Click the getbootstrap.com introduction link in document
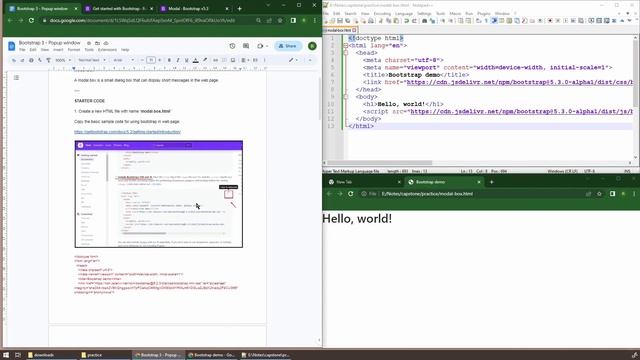The width and height of the screenshot is (640, 360). click(127, 132)
